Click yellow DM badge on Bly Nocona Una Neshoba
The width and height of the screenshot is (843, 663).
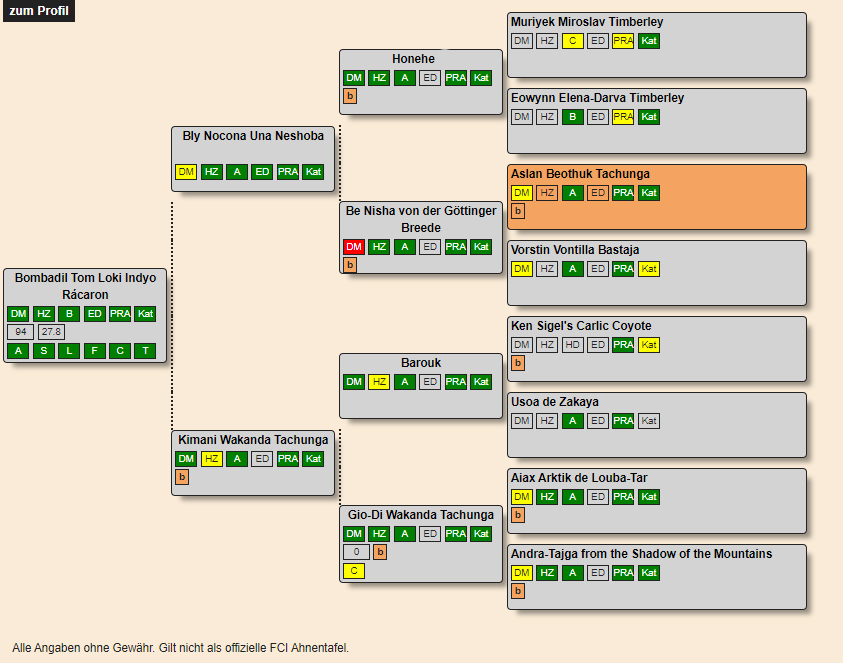coord(186,172)
